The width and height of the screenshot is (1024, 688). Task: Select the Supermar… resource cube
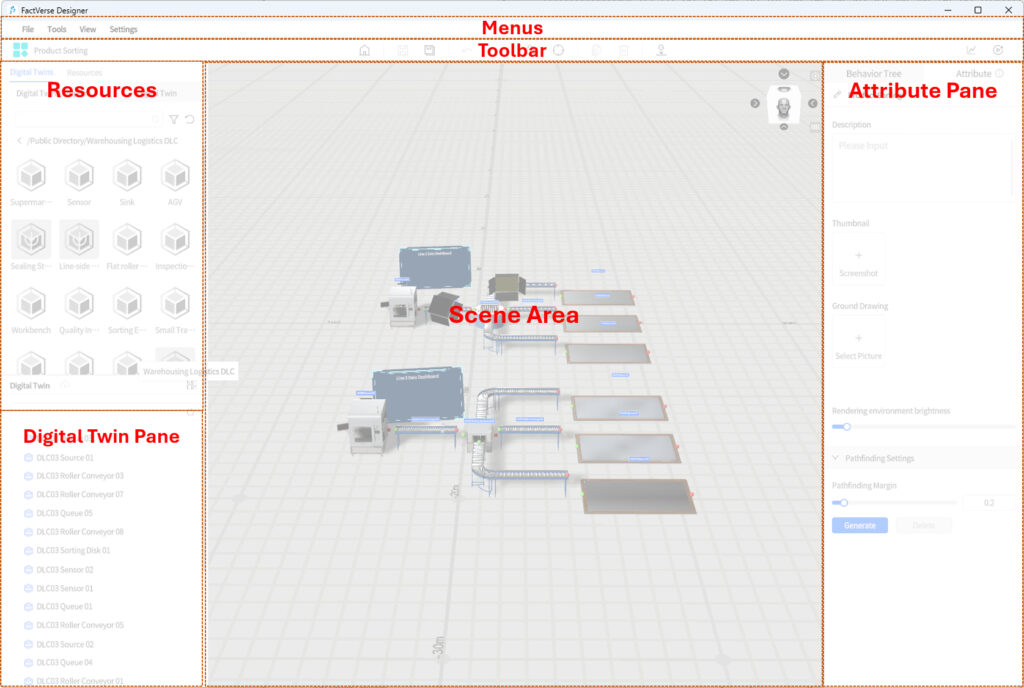(x=31, y=175)
